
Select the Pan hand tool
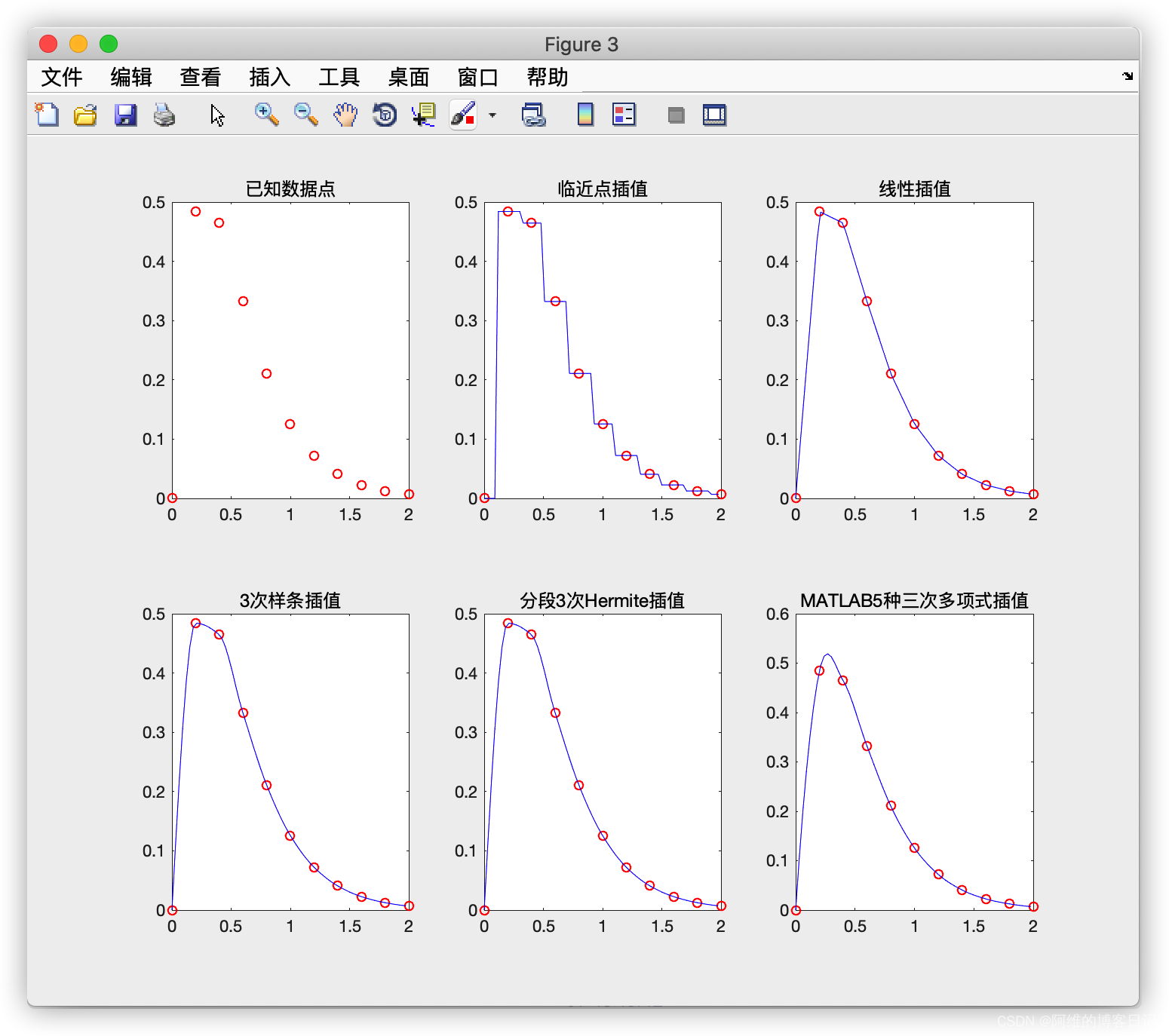click(x=345, y=115)
